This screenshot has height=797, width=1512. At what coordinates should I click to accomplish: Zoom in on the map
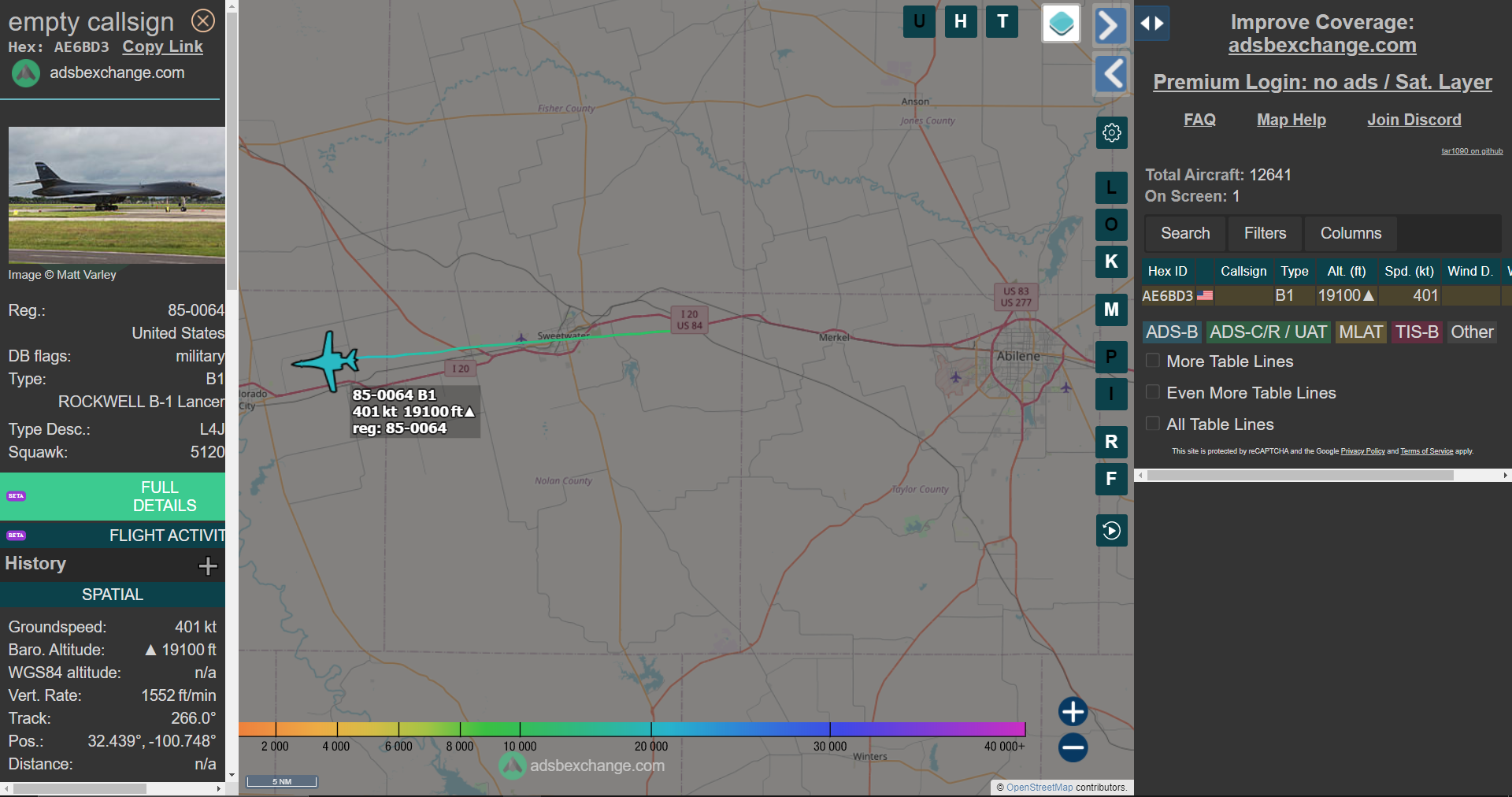[x=1073, y=712]
